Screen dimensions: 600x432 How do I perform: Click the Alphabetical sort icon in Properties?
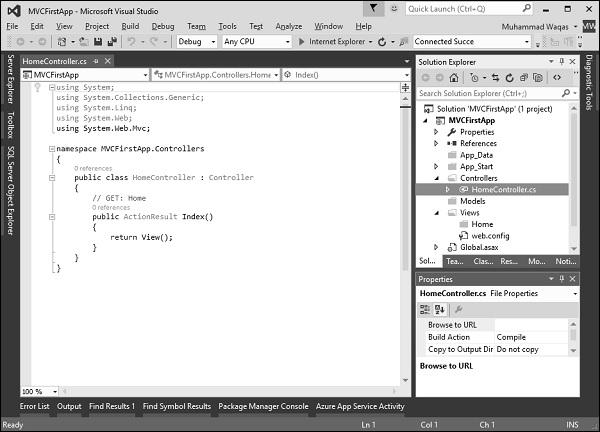[440, 309]
